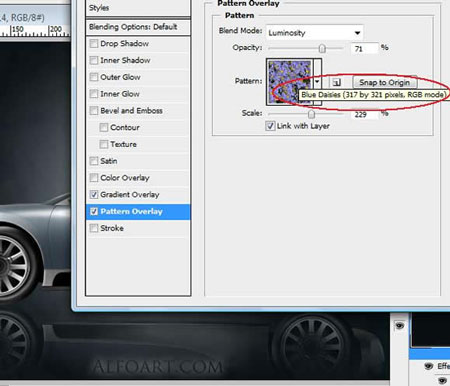
Task: Click the Snap to Origin button
Action: pyautogui.click(x=384, y=82)
